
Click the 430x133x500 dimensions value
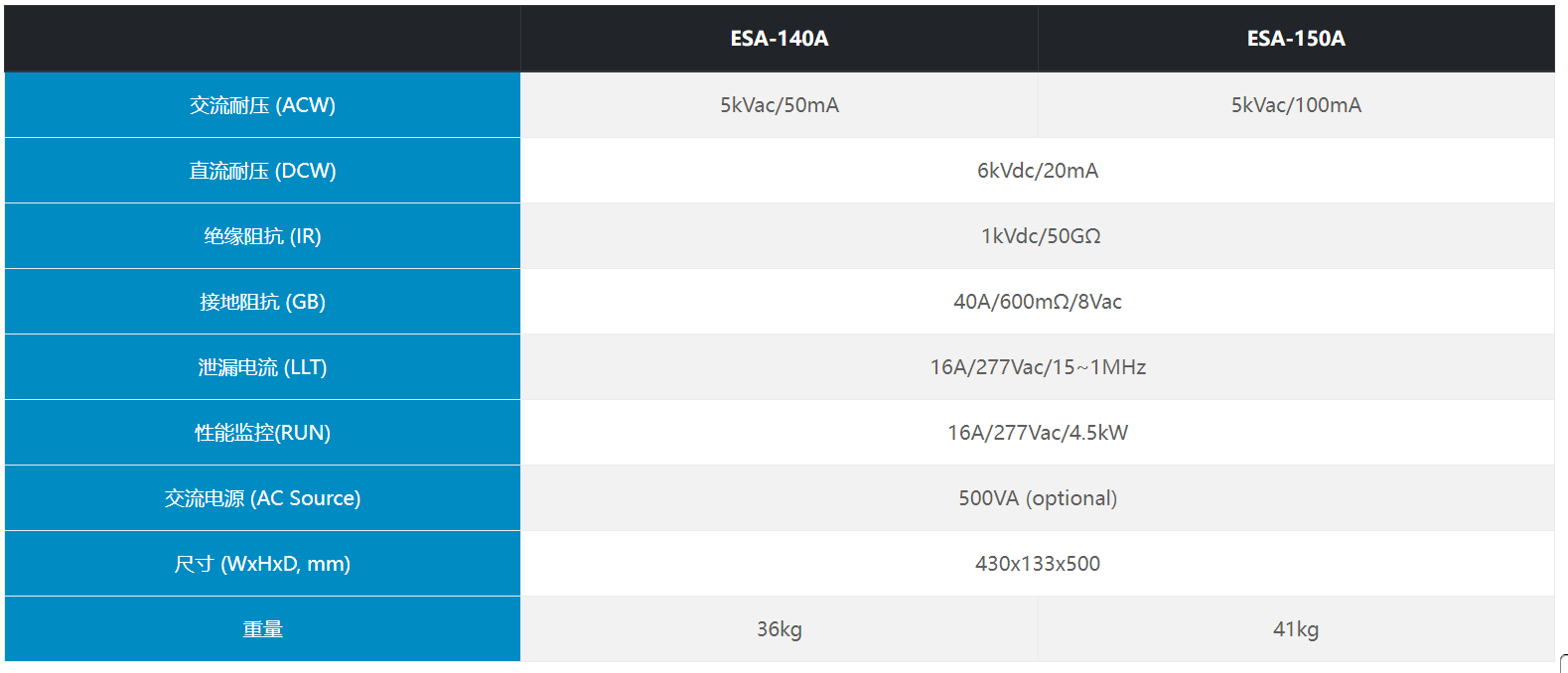pos(1038,564)
